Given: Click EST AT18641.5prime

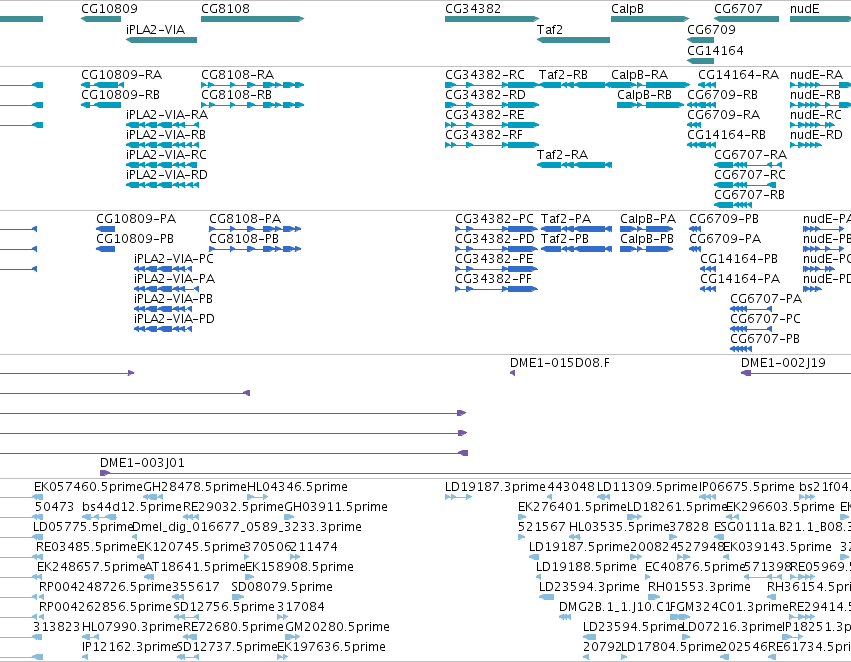Looking at the screenshot, I should tap(195, 566).
